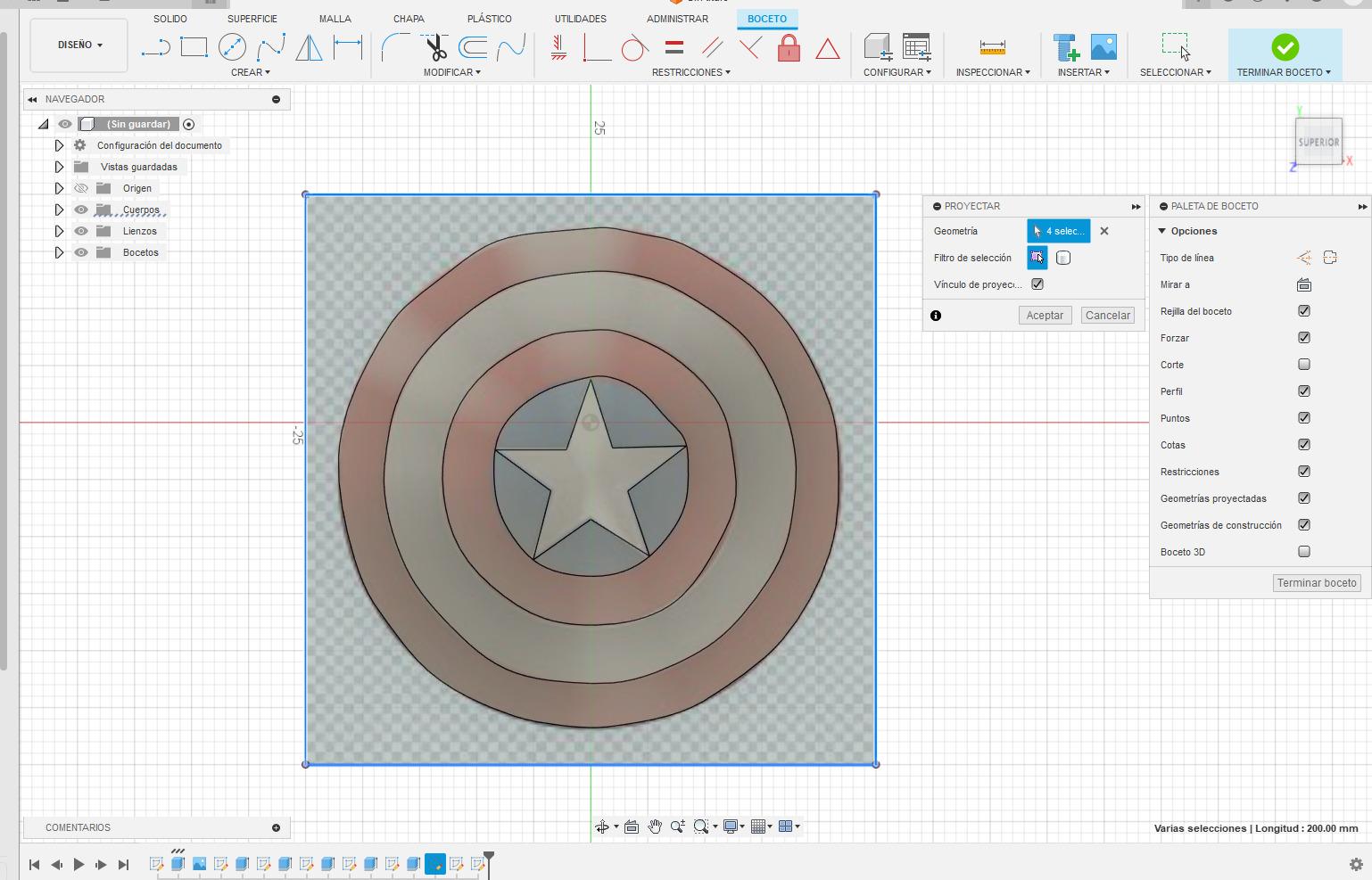Open the RESTRICCIONES dropdown menu

(x=690, y=72)
